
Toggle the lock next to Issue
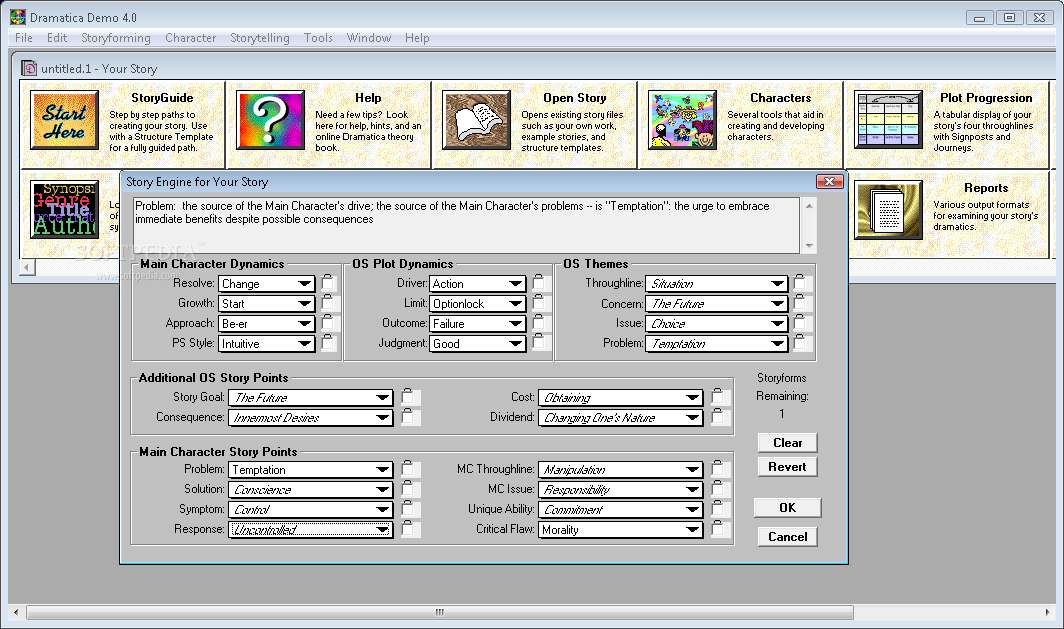point(799,322)
